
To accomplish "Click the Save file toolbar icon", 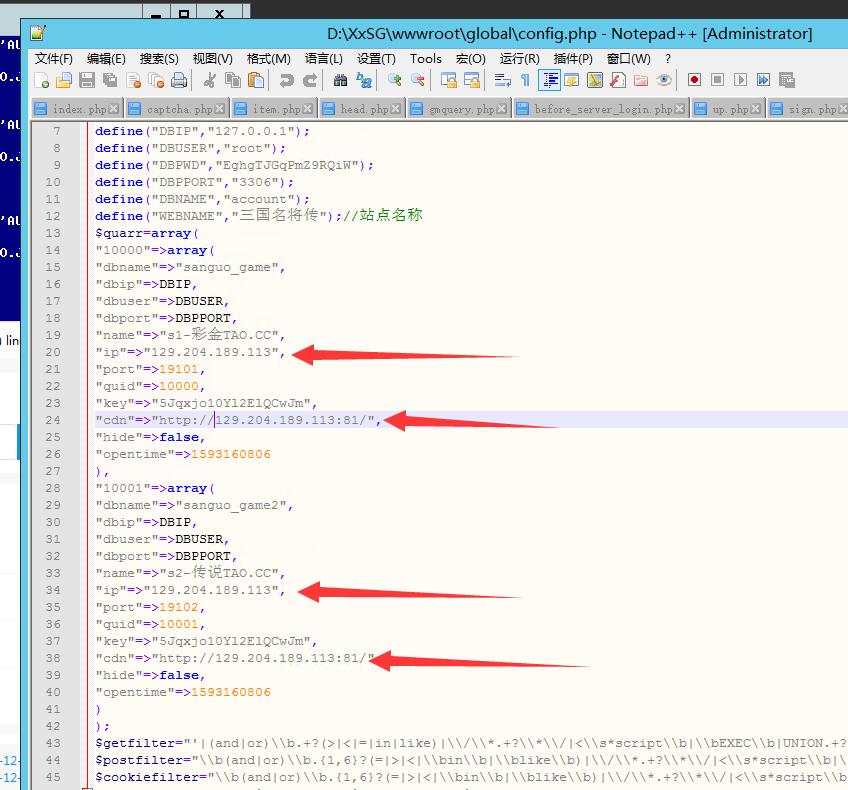I will click(87, 81).
